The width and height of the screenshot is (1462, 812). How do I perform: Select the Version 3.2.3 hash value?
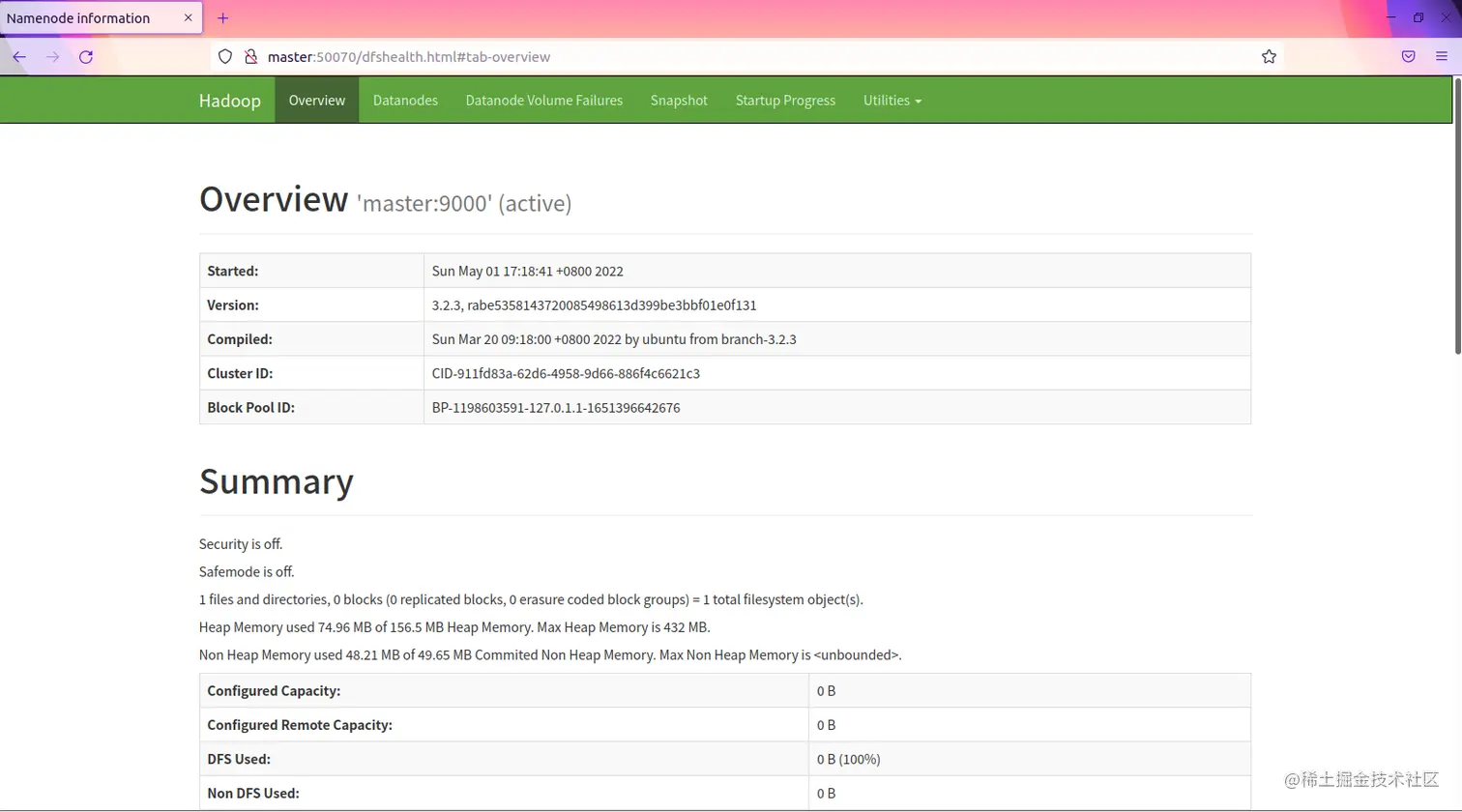pyautogui.click(x=594, y=305)
